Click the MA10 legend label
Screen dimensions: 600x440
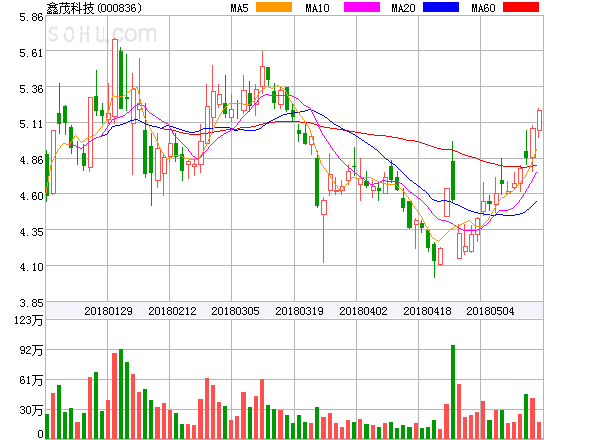[317, 8]
